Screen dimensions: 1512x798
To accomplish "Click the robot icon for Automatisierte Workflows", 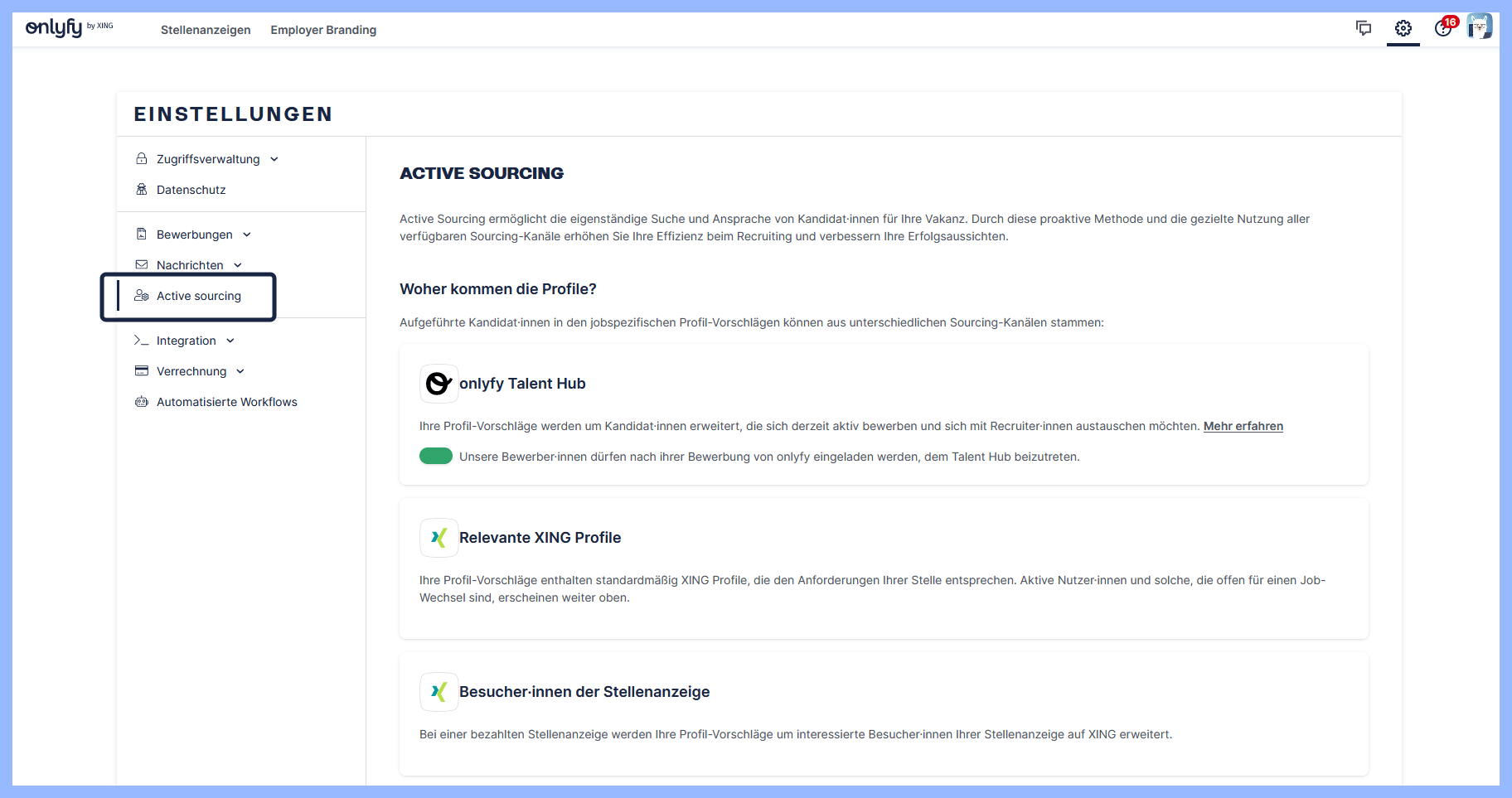I will tap(141, 402).
